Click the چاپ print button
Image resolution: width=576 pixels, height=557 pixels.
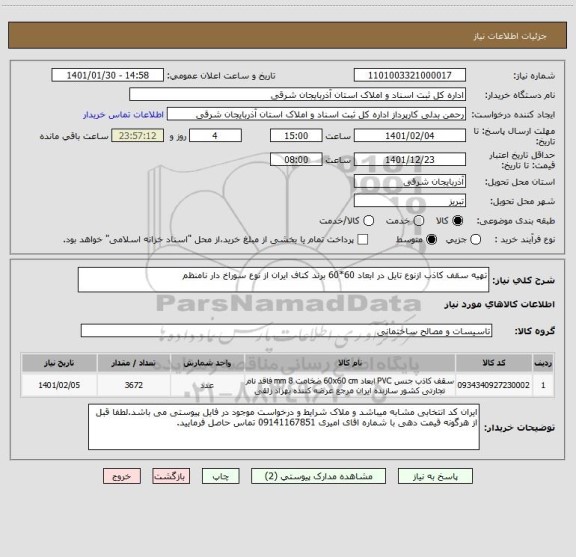pos(221,476)
